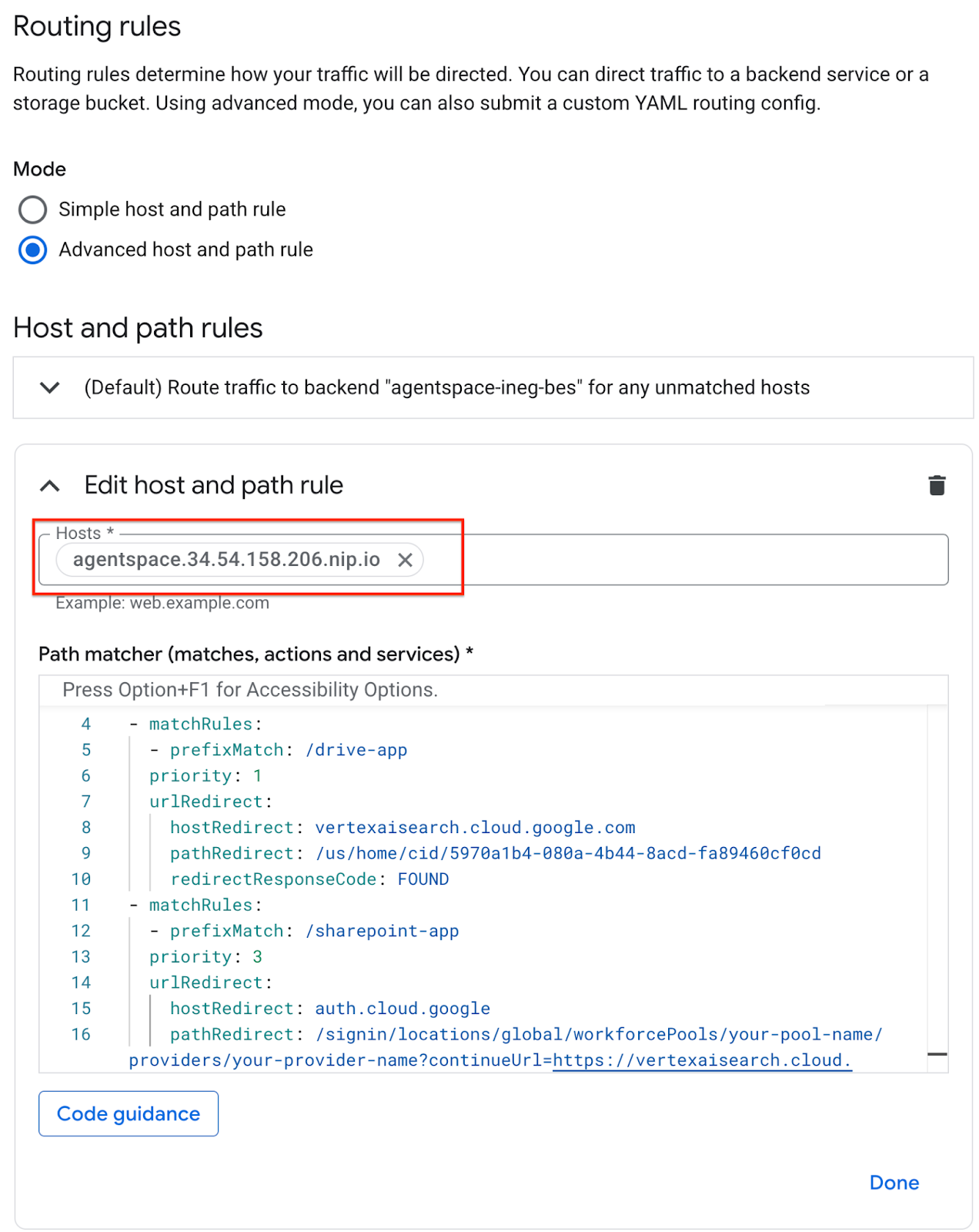Delete this host and path rule

(936, 486)
